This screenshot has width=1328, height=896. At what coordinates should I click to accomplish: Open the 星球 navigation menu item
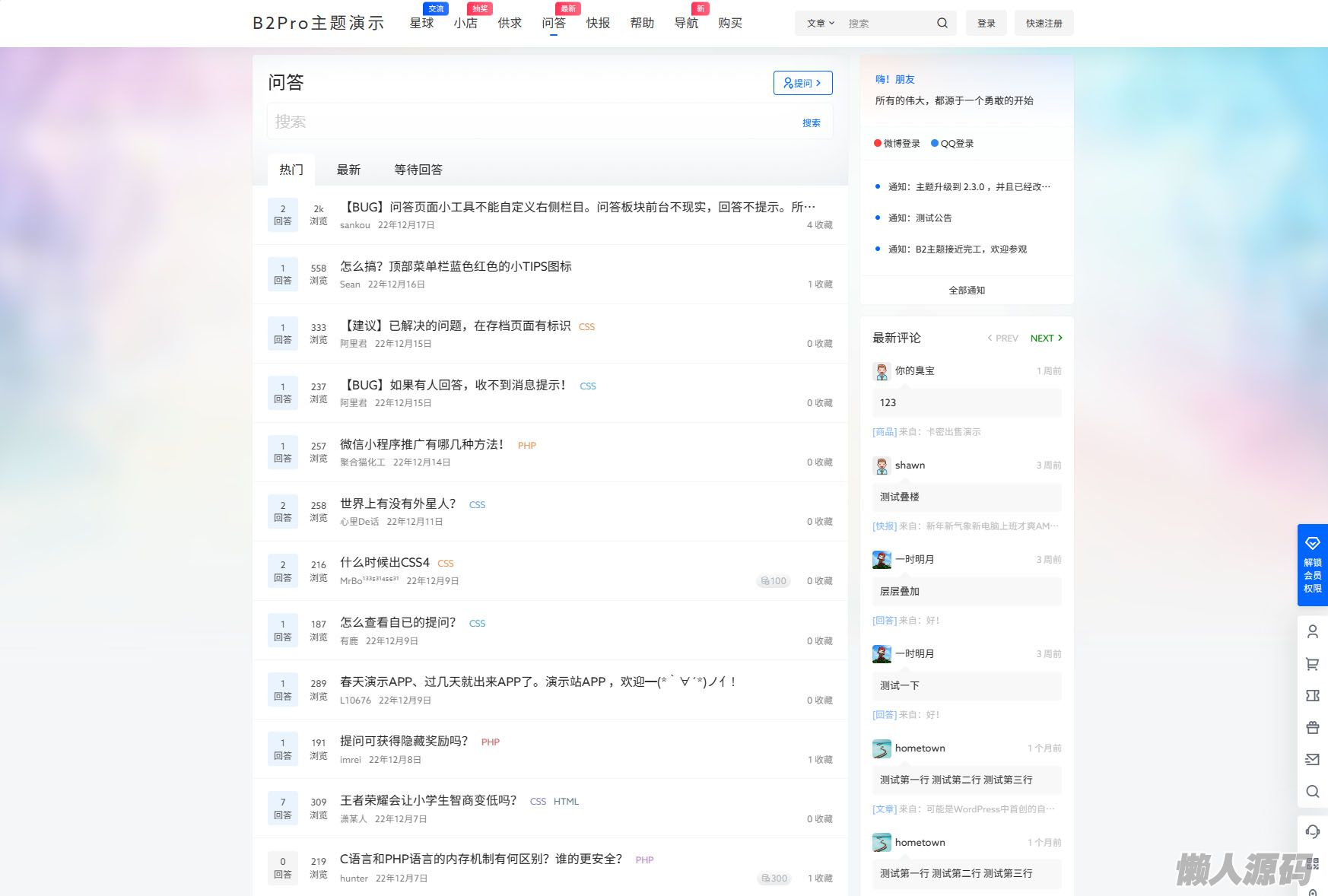coord(421,23)
